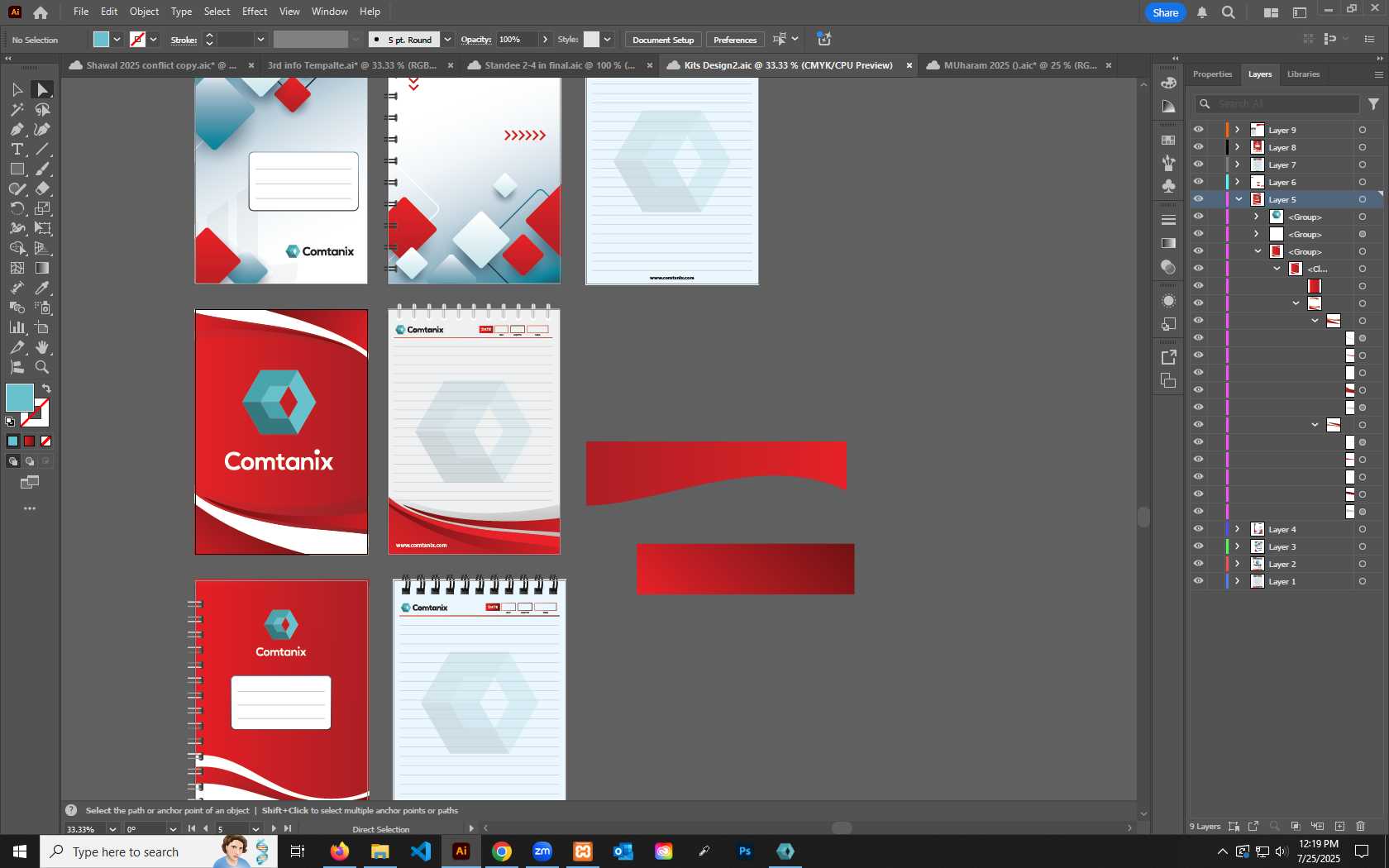This screenshot has width=1389, height=868.
Task: Open the Effect menu
Action: [x=255, y=12]
